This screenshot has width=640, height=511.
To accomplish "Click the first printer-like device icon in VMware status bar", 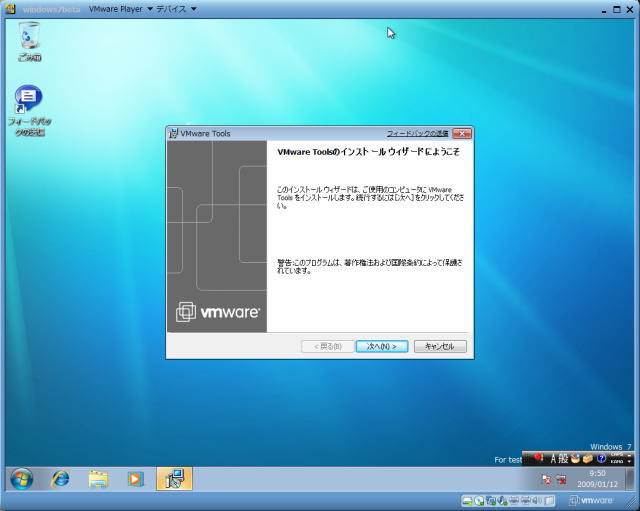I will (x=514, y=500).
